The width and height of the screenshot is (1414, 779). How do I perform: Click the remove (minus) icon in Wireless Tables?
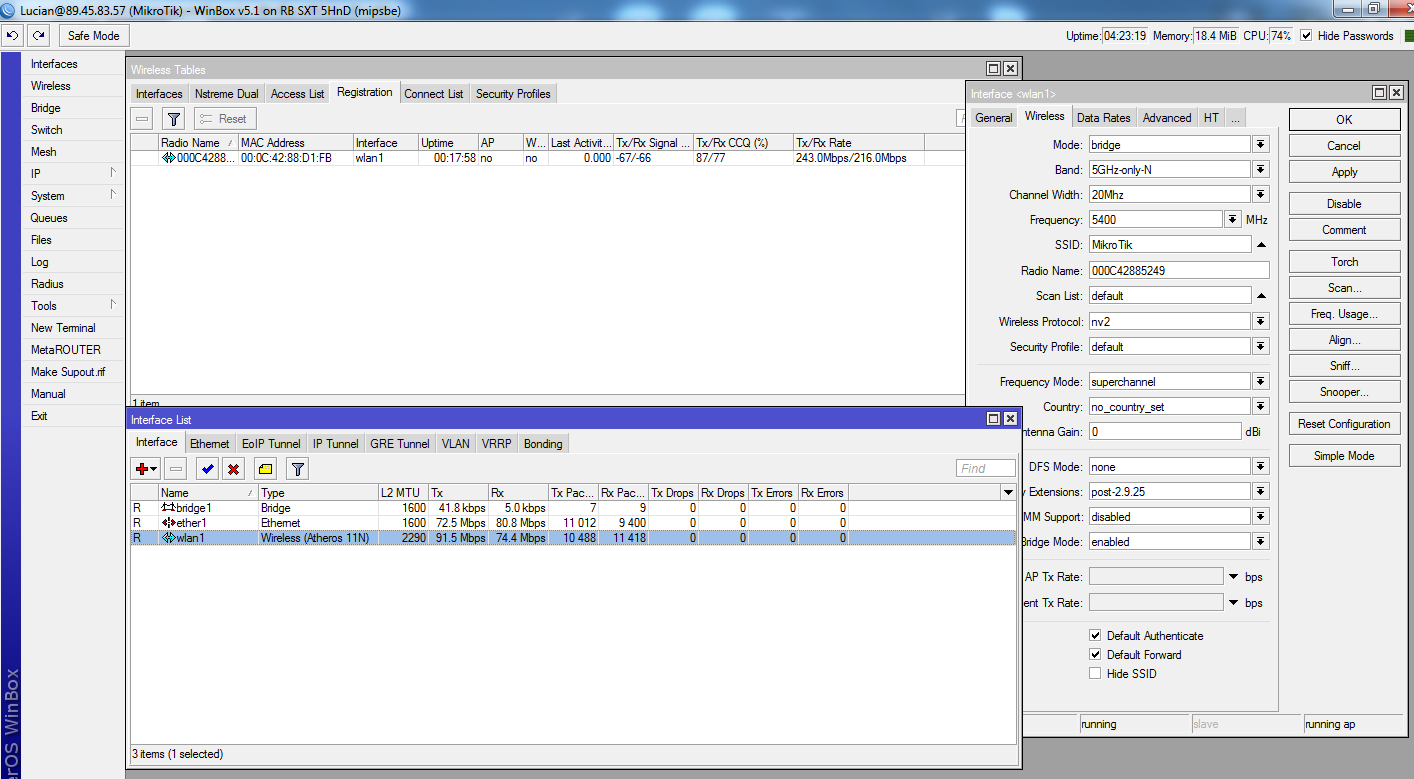click(x=143, y=119)
